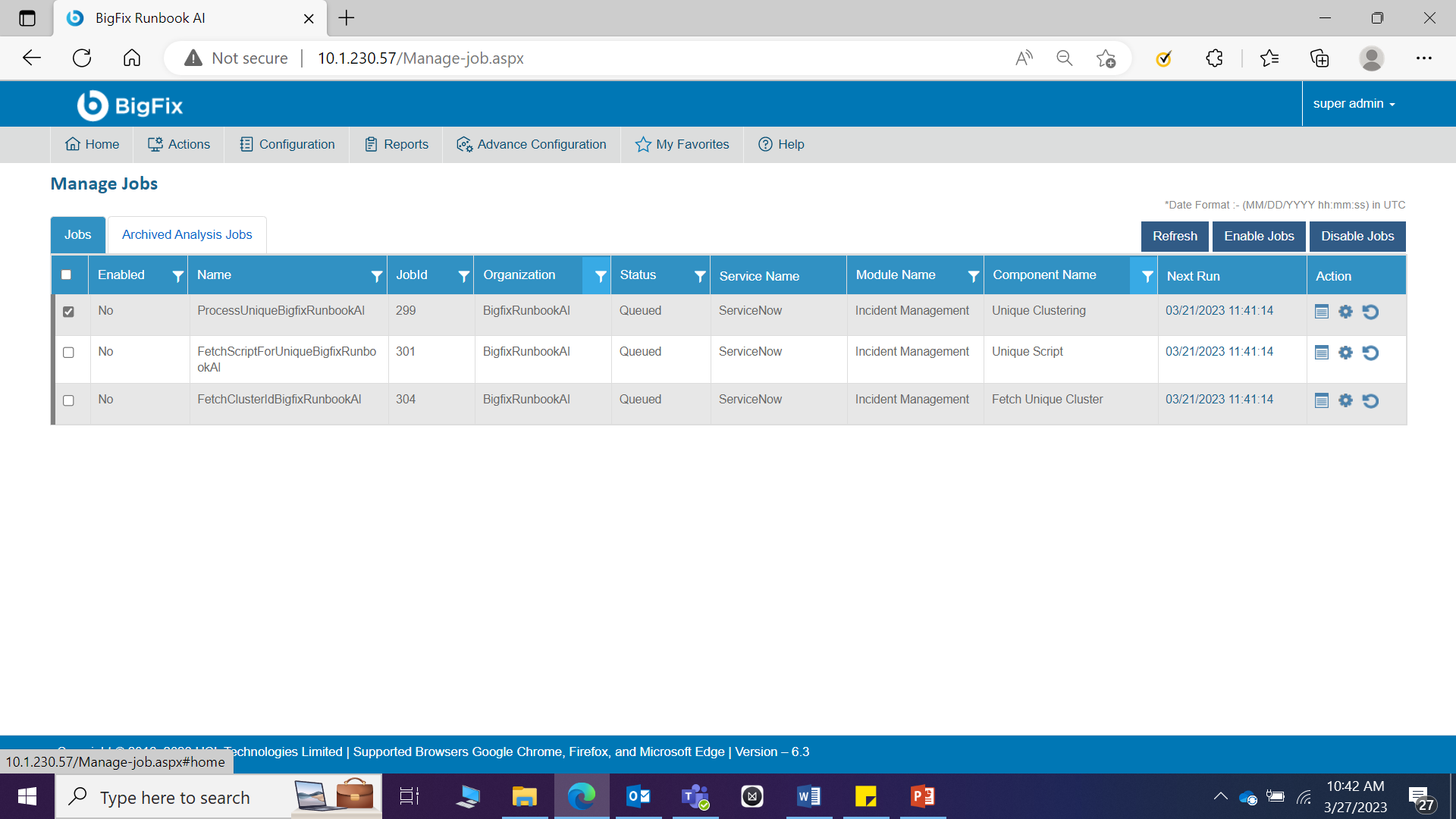Open the Advance Configuration menu
The height and width of the screenshot is (819, 1456).
point(532,144)
